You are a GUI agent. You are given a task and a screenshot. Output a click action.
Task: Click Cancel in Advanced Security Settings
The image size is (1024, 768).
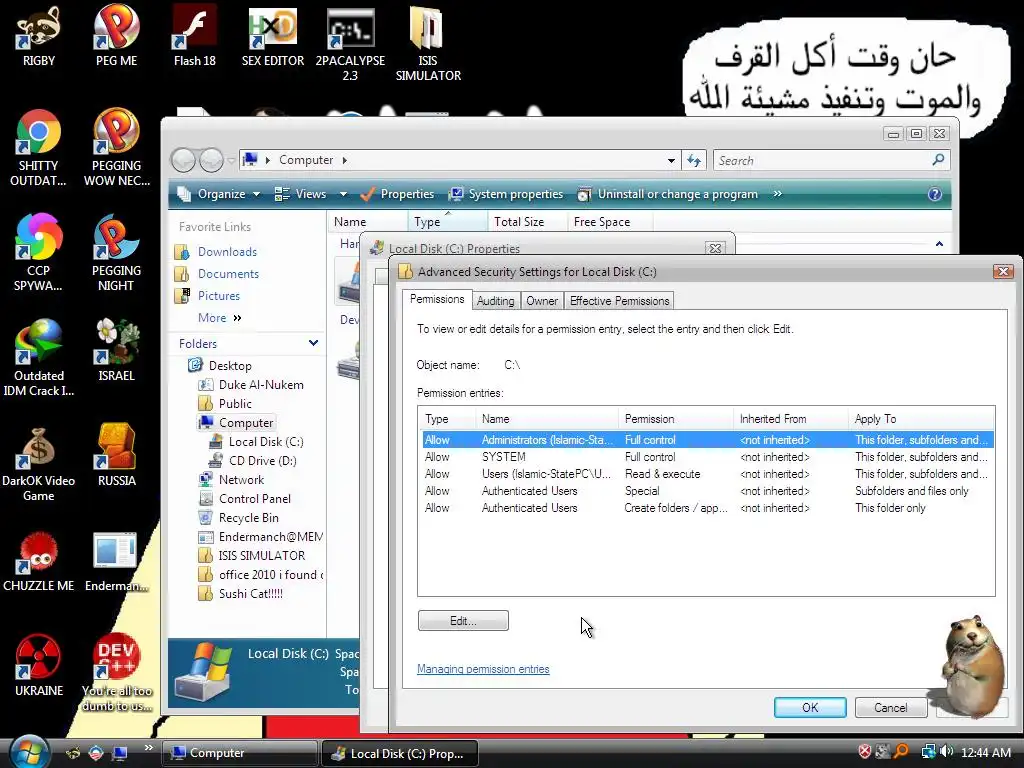891,707
